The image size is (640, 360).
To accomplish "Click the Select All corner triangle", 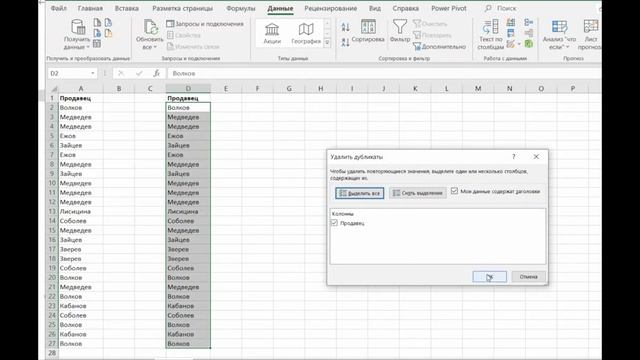I will 53,89.
